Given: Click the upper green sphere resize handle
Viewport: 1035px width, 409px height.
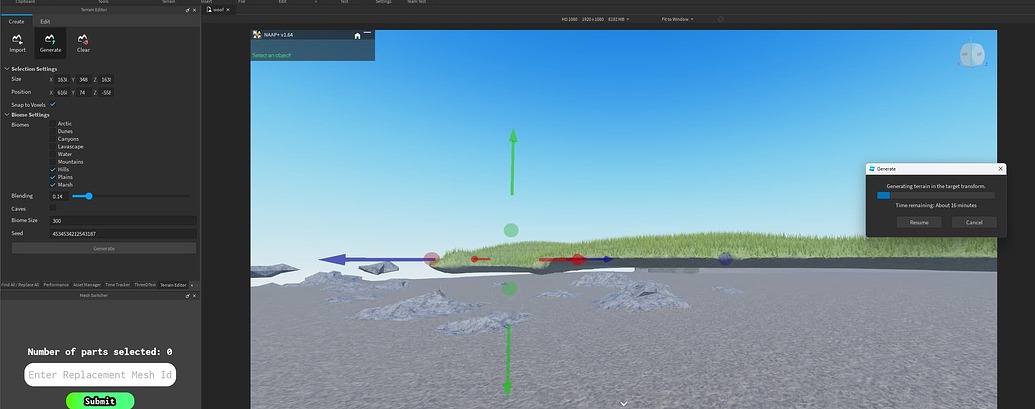Looking at the screenshot, I should coord(511,230).
